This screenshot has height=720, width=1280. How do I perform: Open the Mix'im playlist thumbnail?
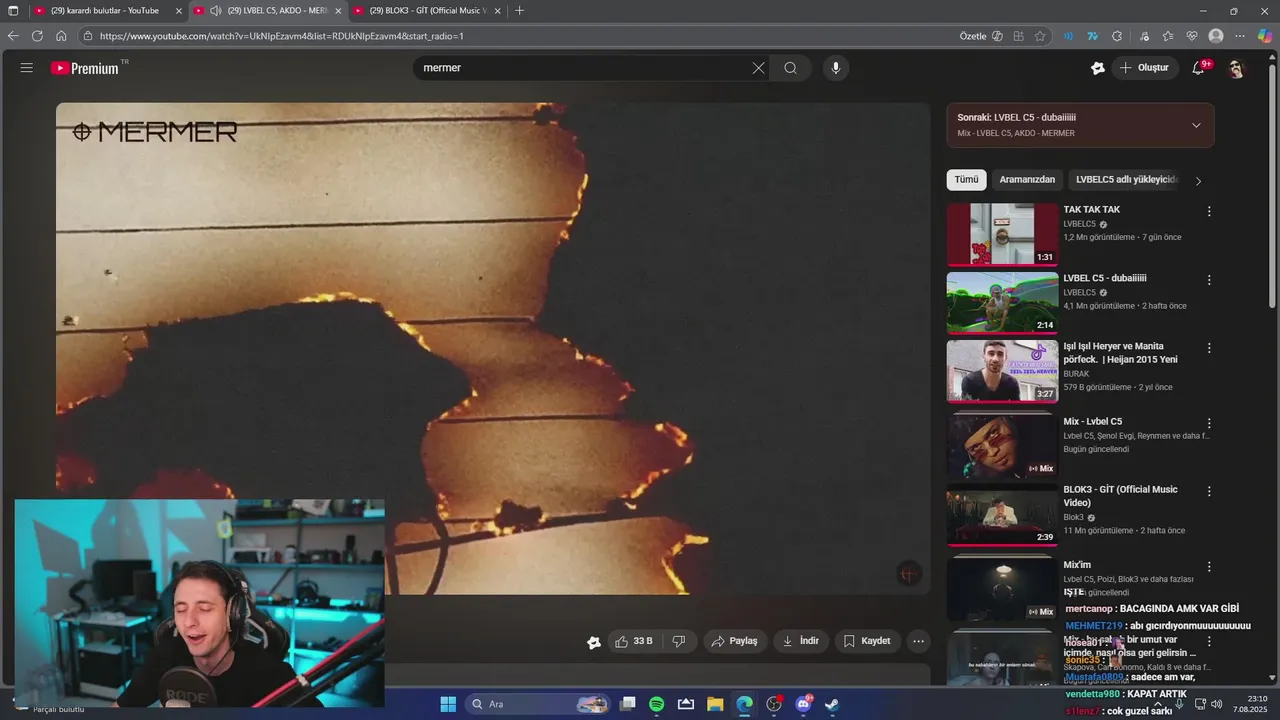click(1002, 590)
